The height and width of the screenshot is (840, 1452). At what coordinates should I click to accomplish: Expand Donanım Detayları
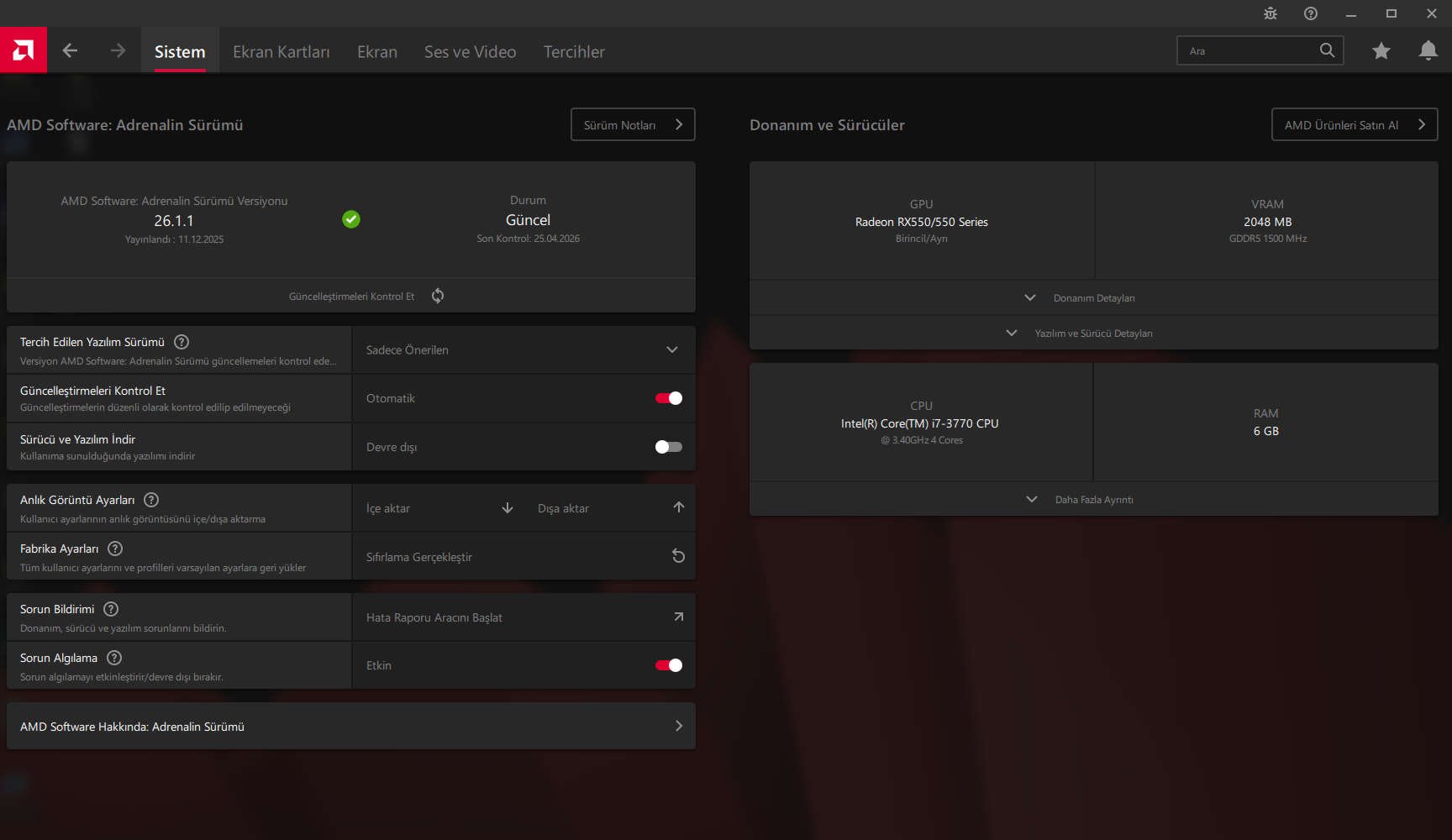pyautogui.click(x=1093, y=298)
